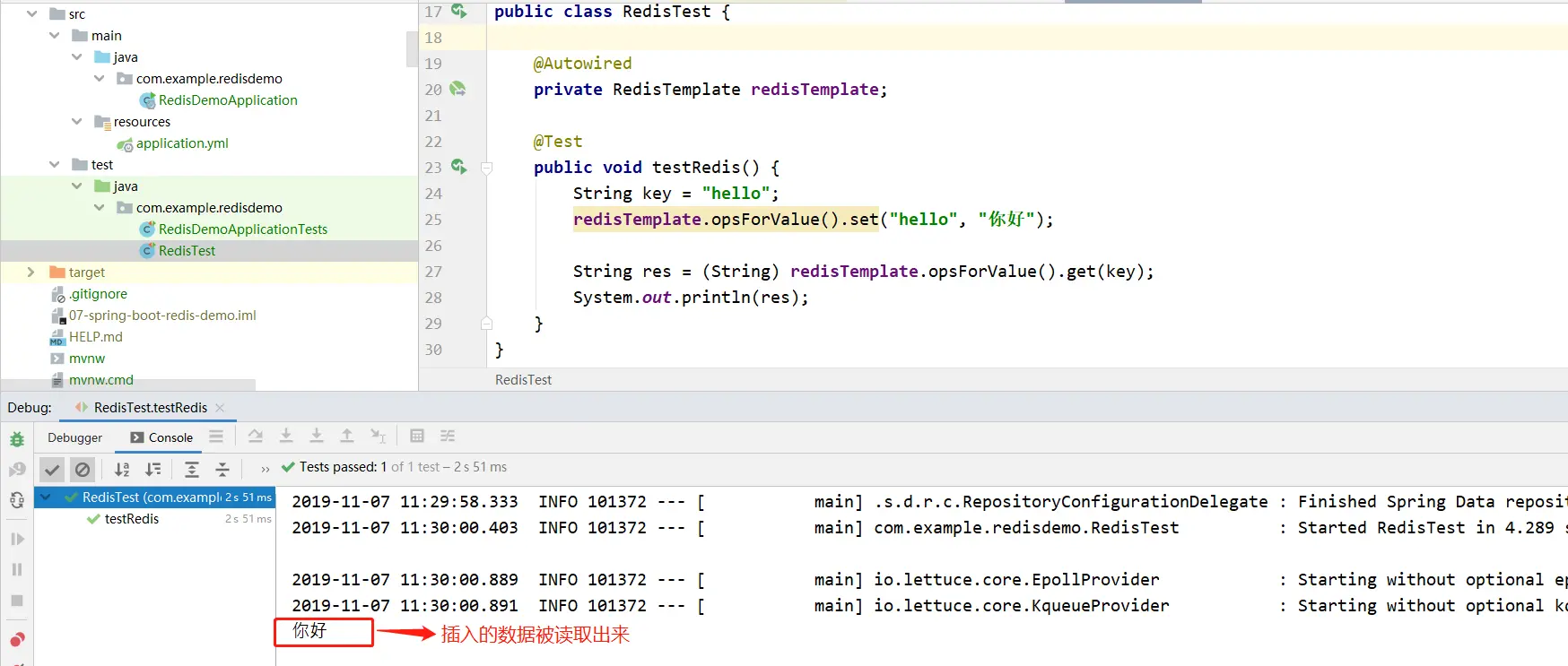Click the @Test annotation
This screenshot has width=1568, height=666.
pos(558,141)
